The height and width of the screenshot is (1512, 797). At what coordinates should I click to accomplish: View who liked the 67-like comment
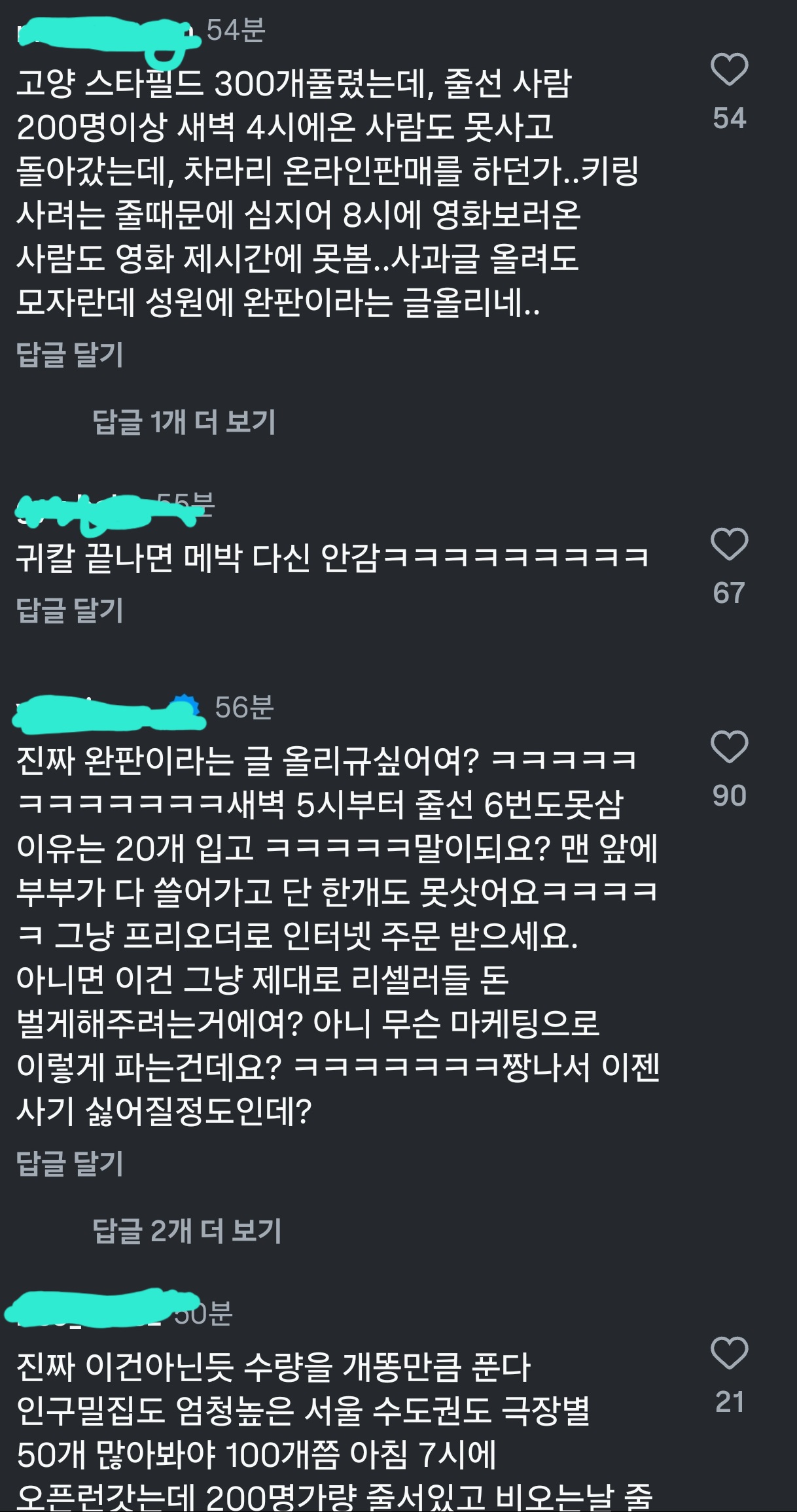pyautogui.click(x=729, y=593)
